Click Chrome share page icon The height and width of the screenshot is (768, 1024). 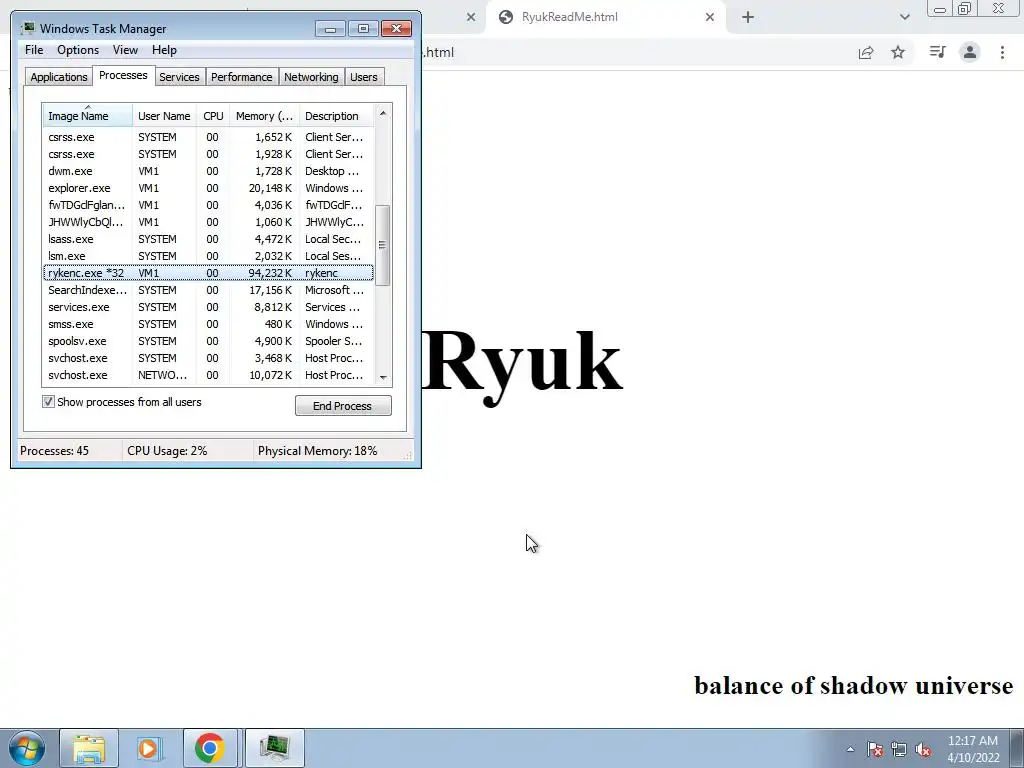(866, 52)
